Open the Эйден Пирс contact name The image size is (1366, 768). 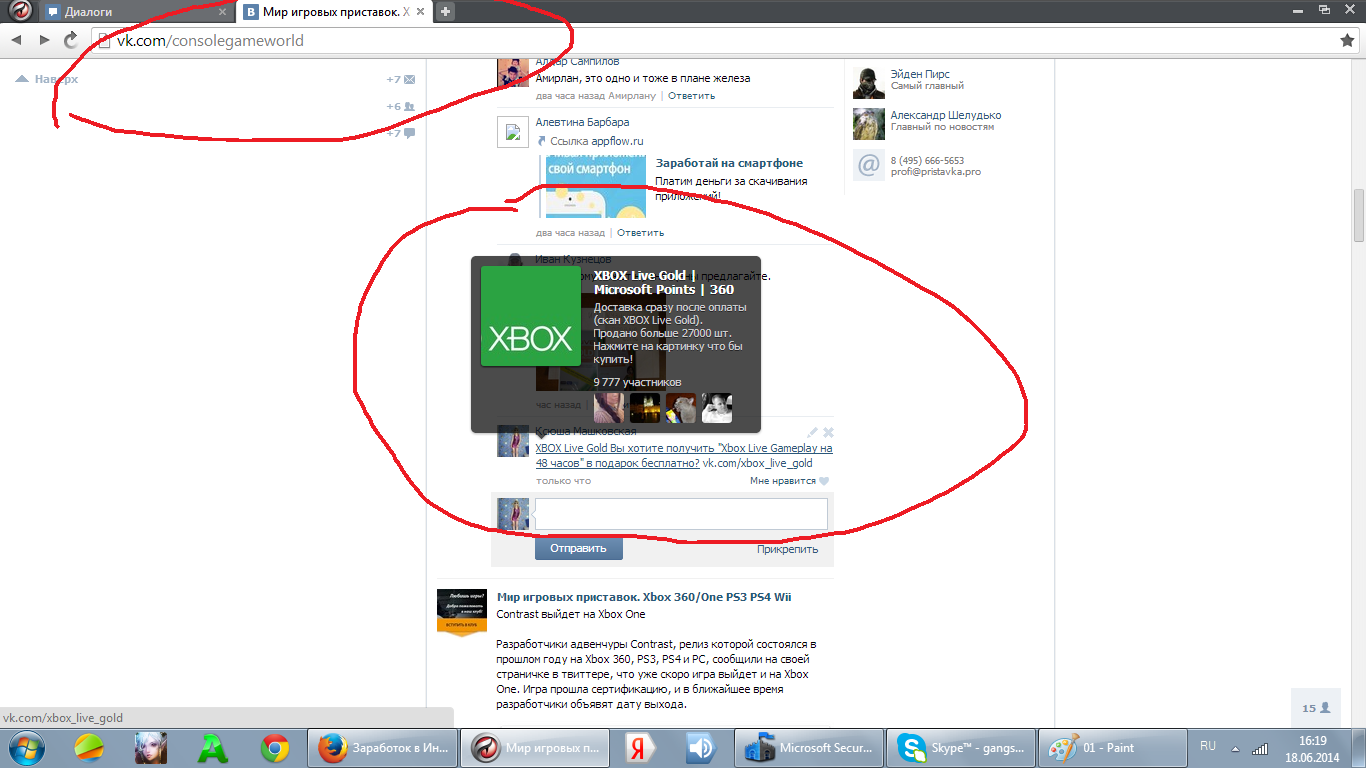920,74
